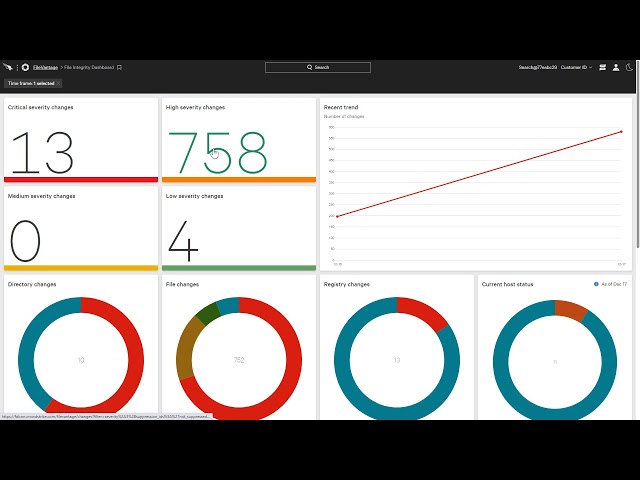Screen dimensions: 640x480
Task: Click the orange segment of Current host status donut
Action: coord(570,309)
